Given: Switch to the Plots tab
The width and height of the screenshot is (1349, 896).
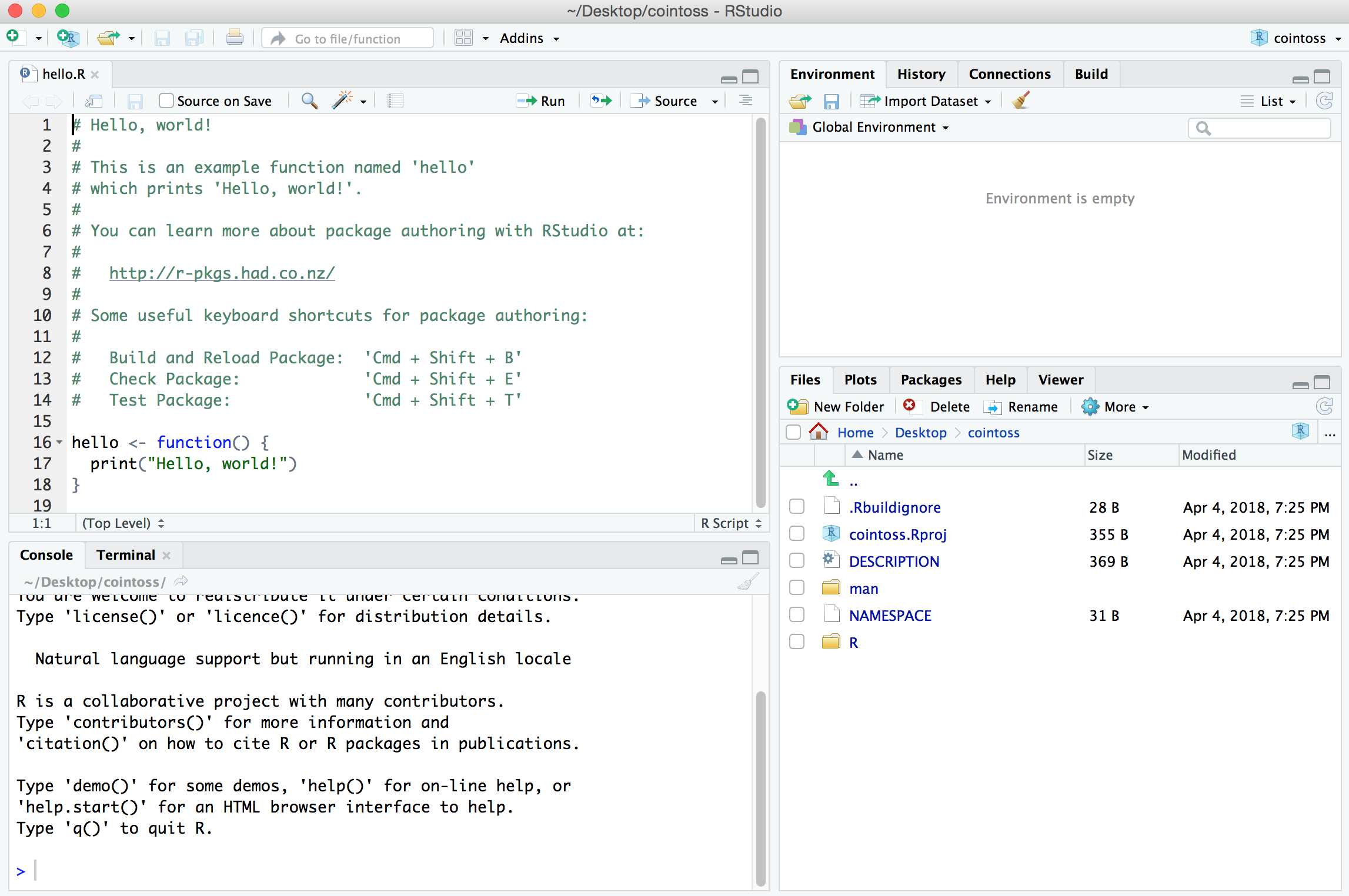Looking at the screenshot, I should tap(860, 380).
